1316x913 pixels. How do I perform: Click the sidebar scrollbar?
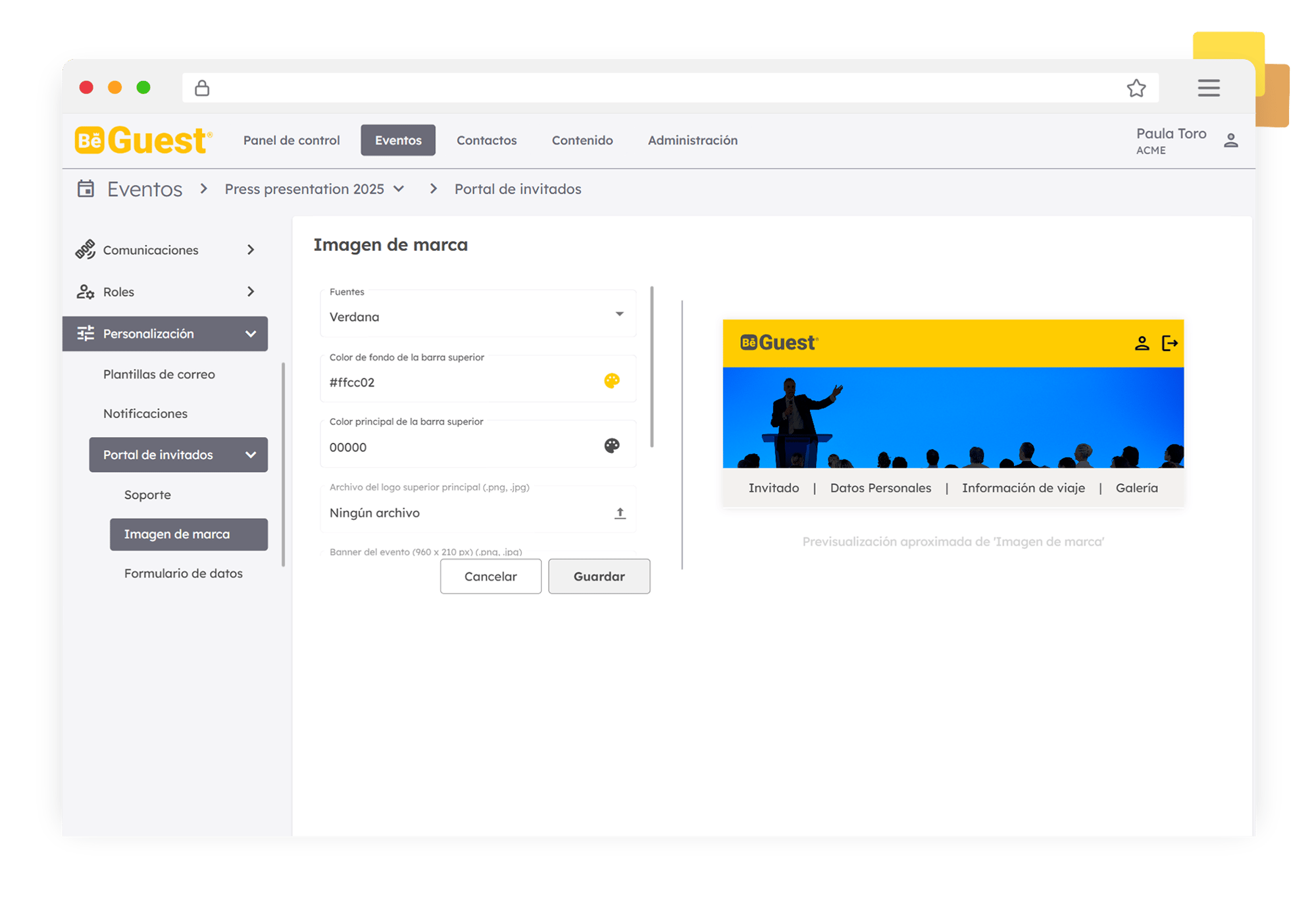(x=284, y=464)
